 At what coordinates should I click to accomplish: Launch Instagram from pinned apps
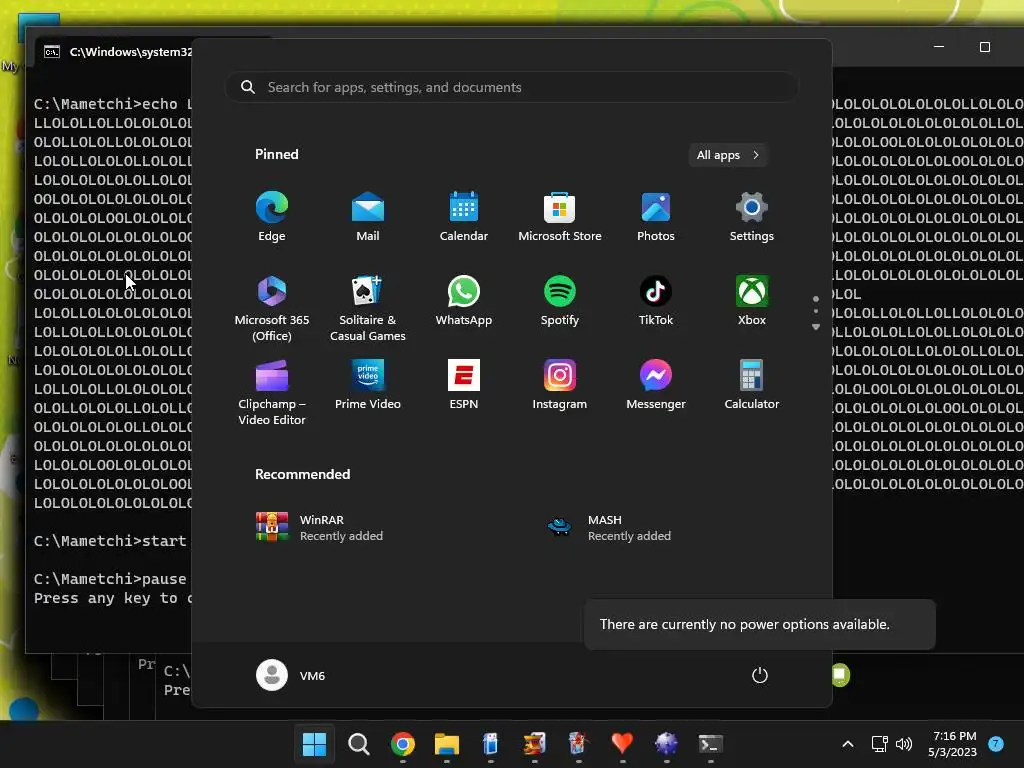(560, 385)
